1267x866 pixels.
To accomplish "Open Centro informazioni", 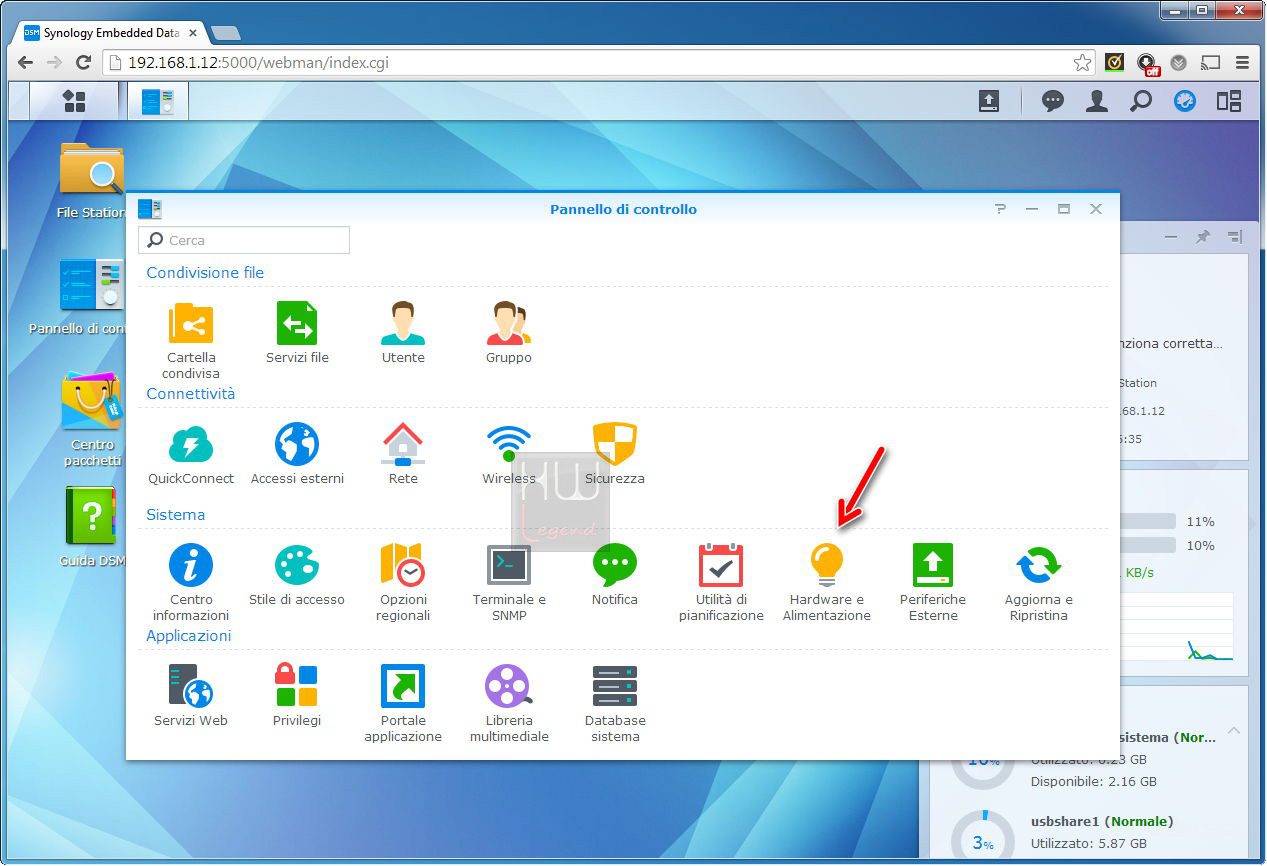I will click(x=191, y=583).
